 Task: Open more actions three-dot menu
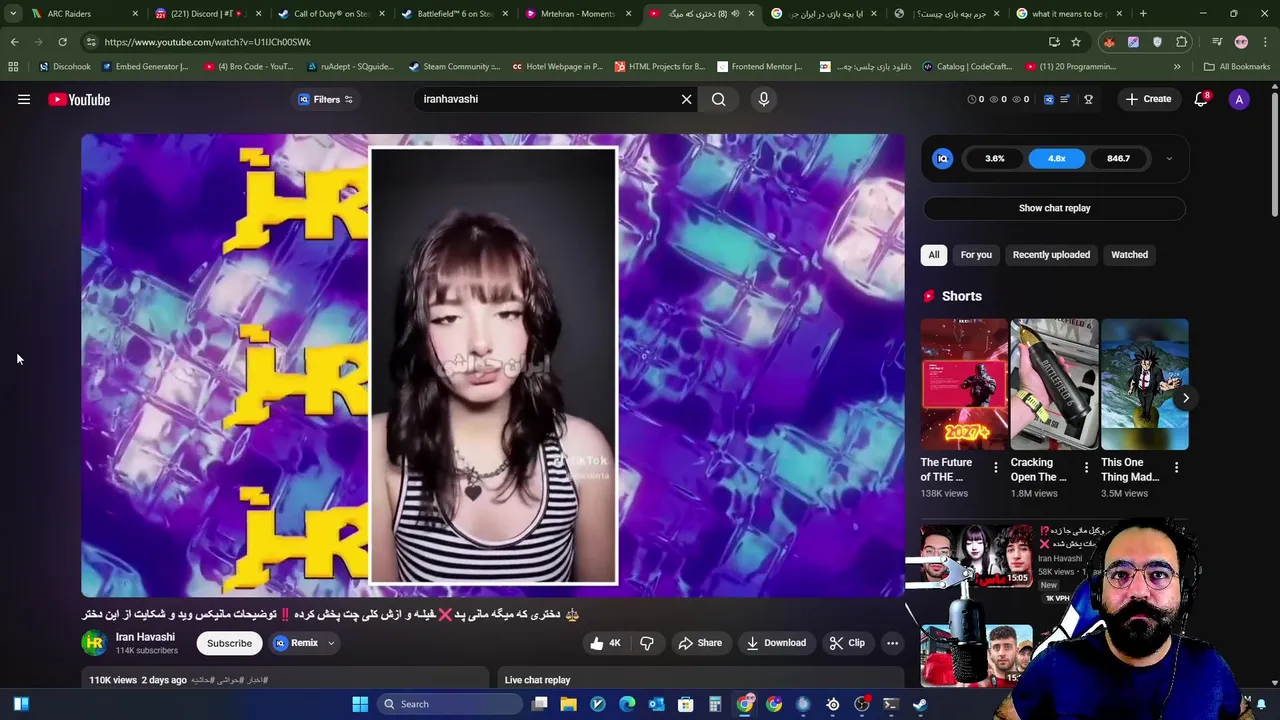pyautogui.click(x=892, y=643)
